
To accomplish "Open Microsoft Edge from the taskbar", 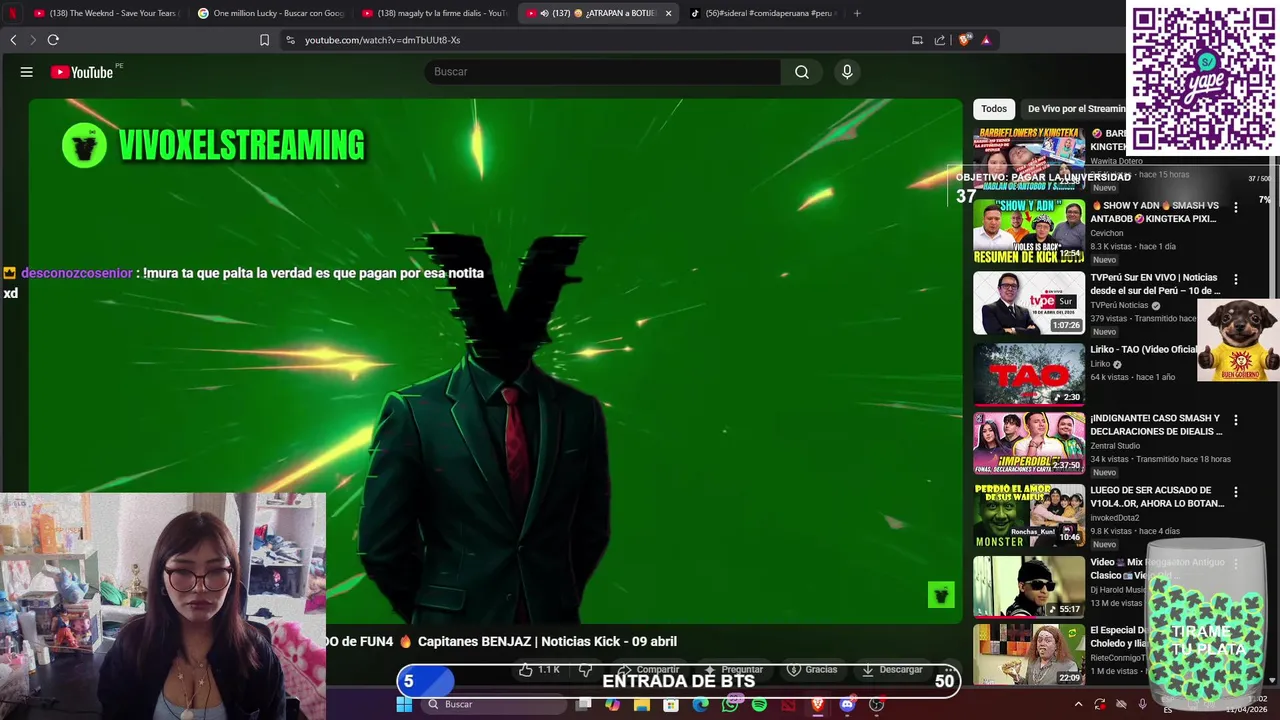I will [x=700, y=704].
